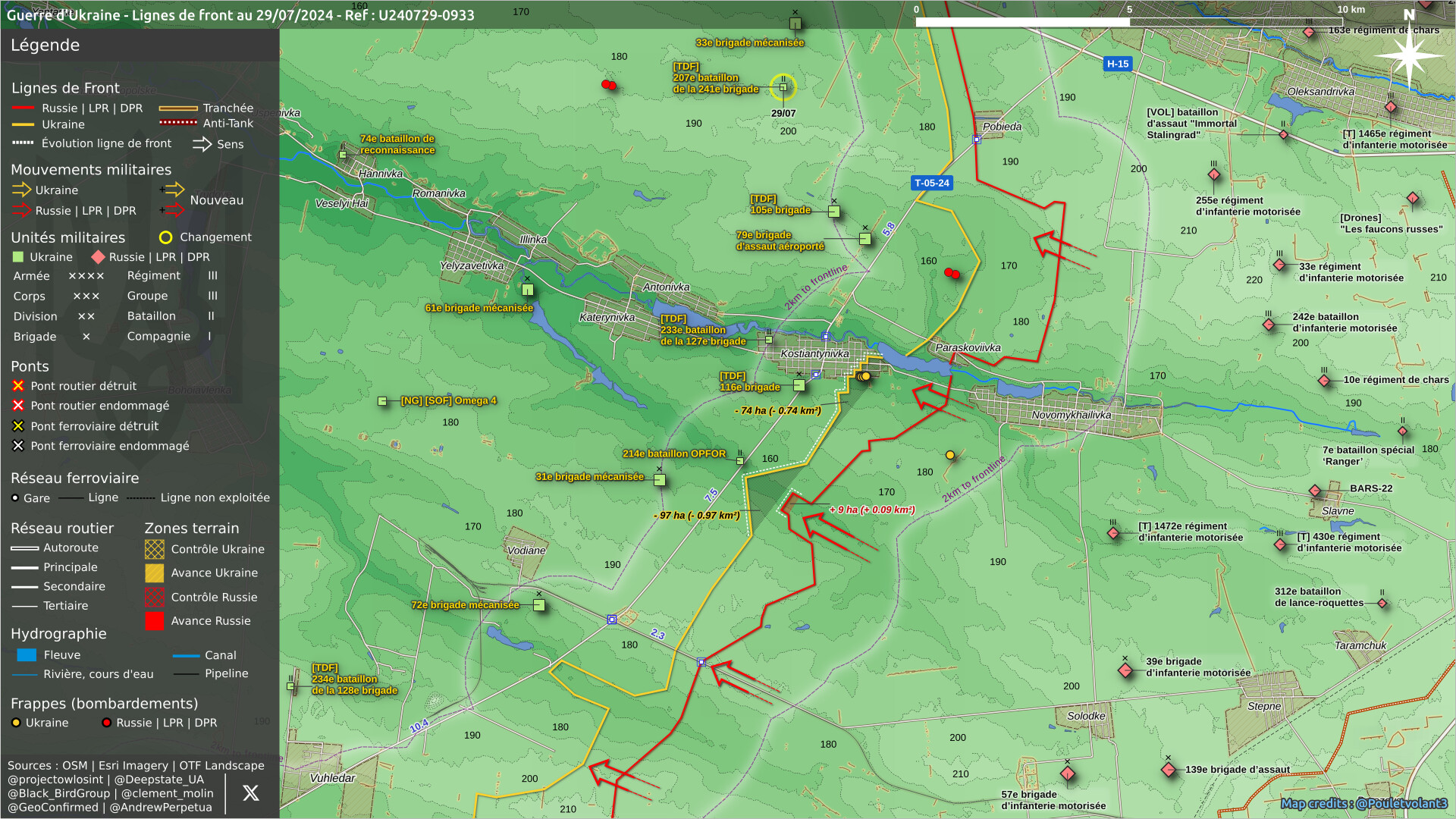Image resolution: width=1456 pixels, height=819 pixels.
Task: Click the '+ 9 ha (+ 0.09 km²)' annotation
Action: 872,510
